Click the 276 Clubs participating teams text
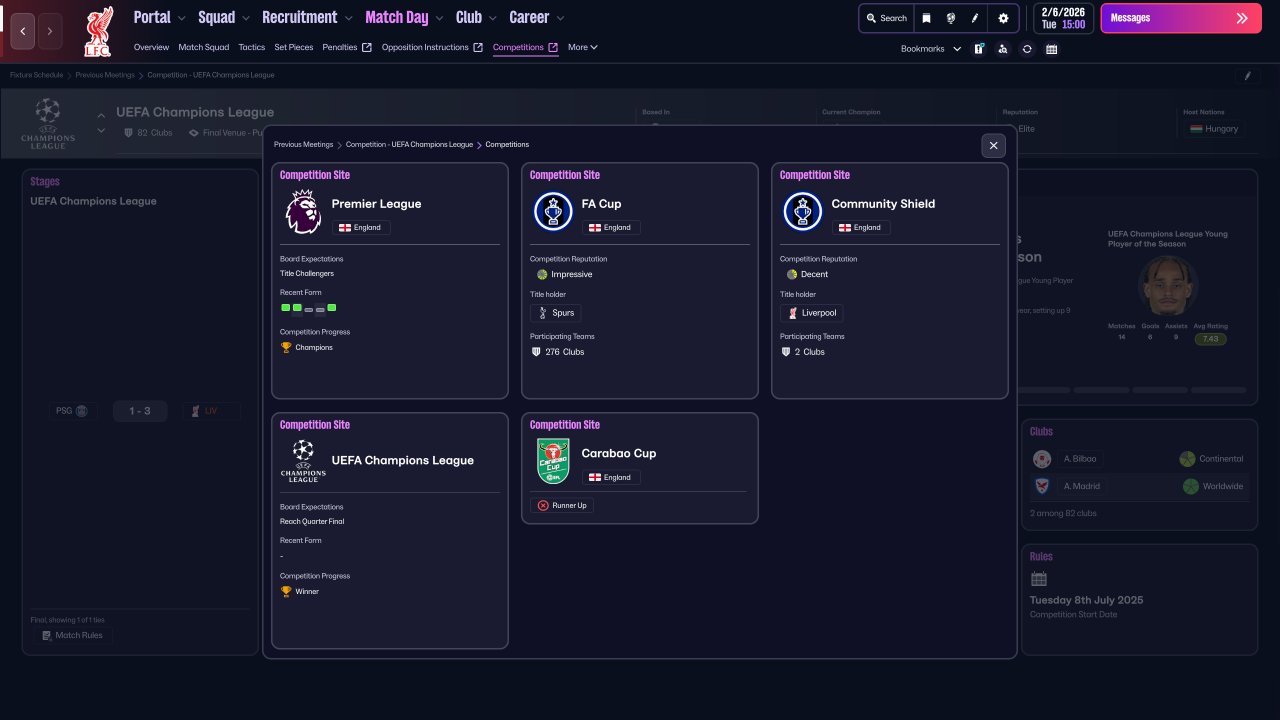Image resolution: width=1280 pixels, height=720 pixels. (564, 352)
